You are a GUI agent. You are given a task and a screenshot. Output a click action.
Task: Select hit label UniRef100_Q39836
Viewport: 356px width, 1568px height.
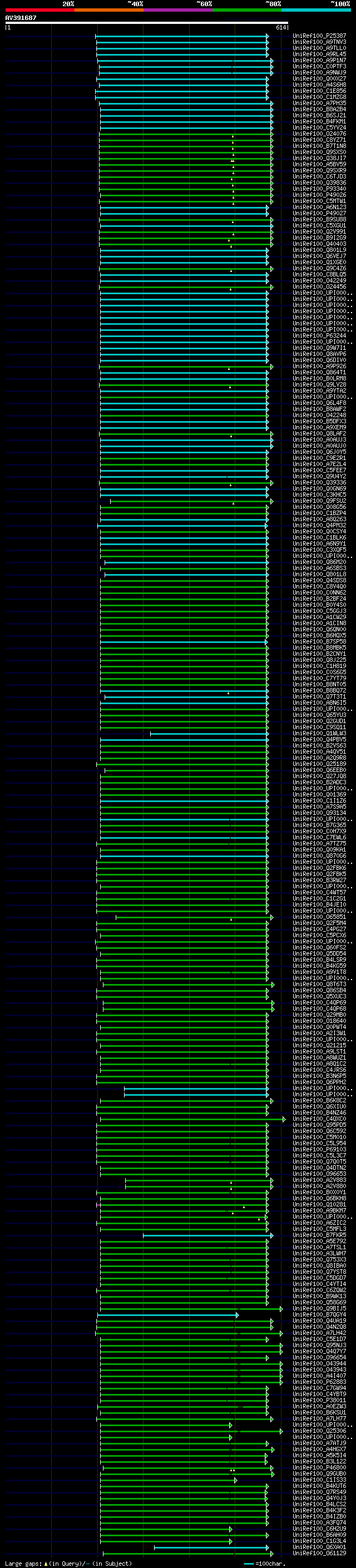[x=319, y=182]
